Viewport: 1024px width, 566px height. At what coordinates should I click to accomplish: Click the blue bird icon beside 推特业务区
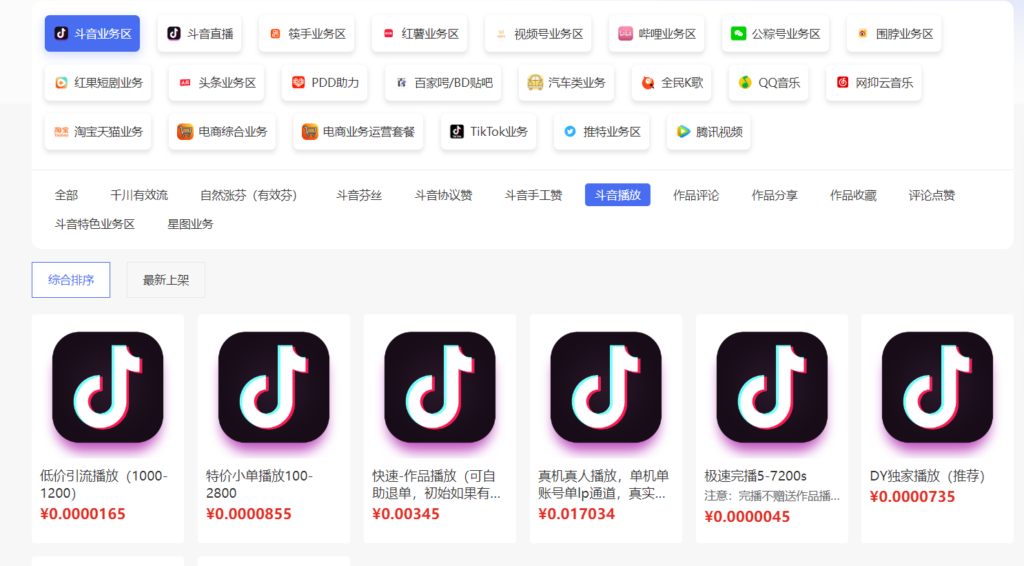pyautogui.click(x=570, y=131)
